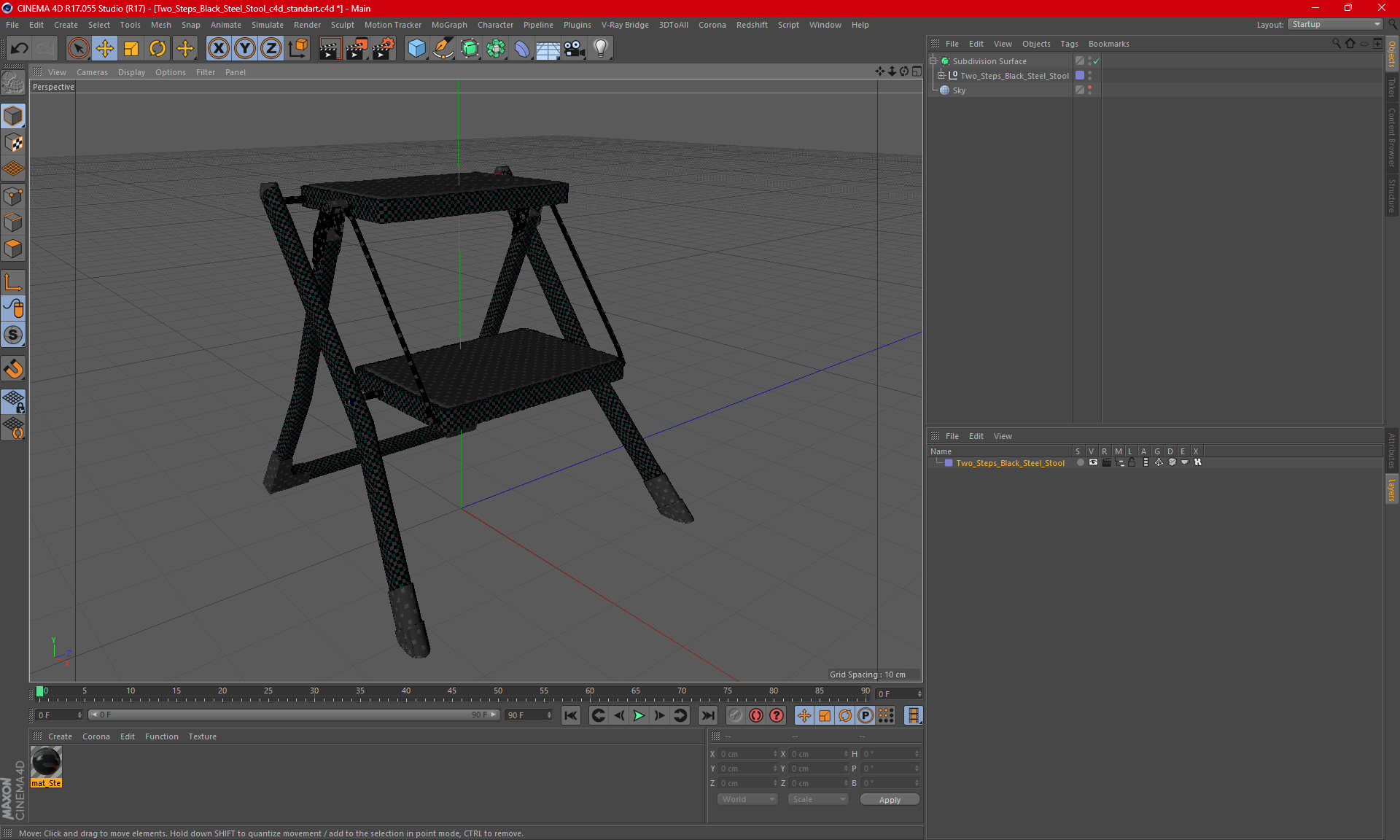
Task: Click the Corona tab in material panel
Action: tap(96, 736)
